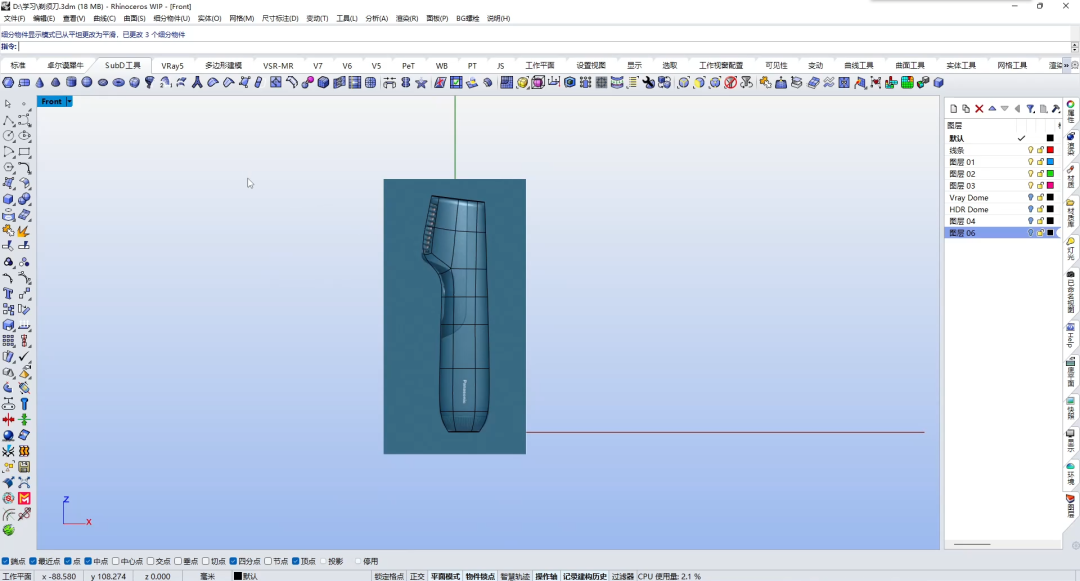Screen dimensions: 1080x581
Task: Select the SubD cone tool icon
Action: click(40, 83)
